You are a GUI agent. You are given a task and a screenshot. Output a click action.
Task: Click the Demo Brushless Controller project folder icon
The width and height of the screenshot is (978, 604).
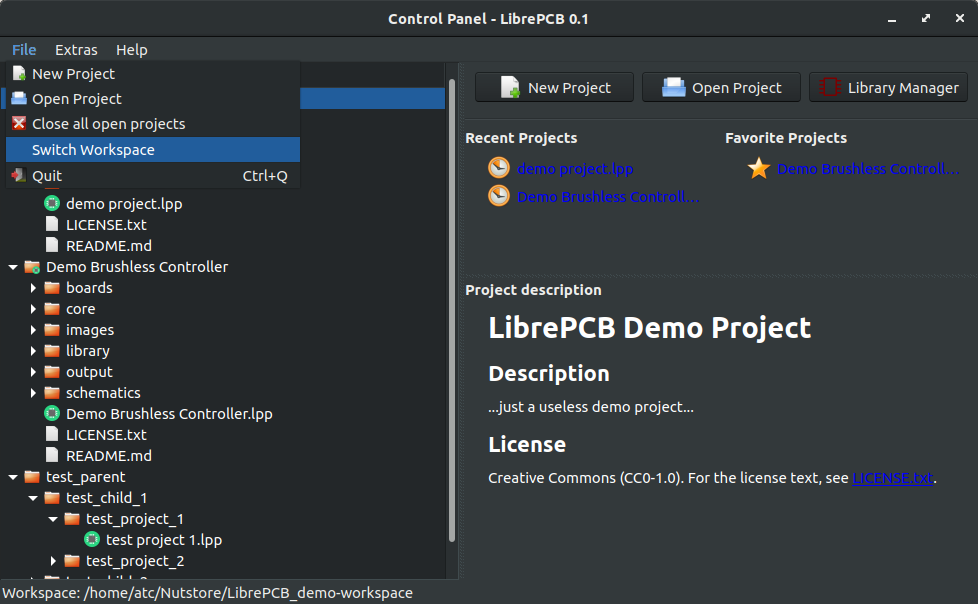pyautogui.click(x=32, y=267)
